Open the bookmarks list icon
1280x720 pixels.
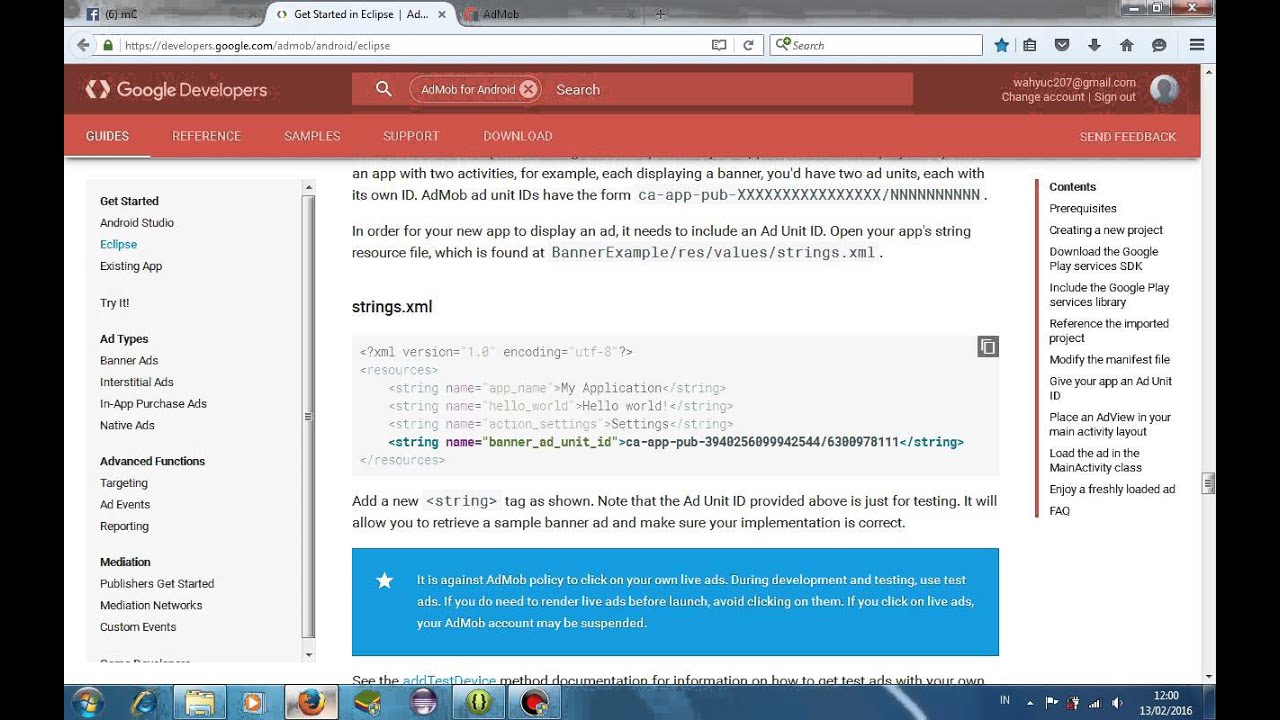point(1030,45)
